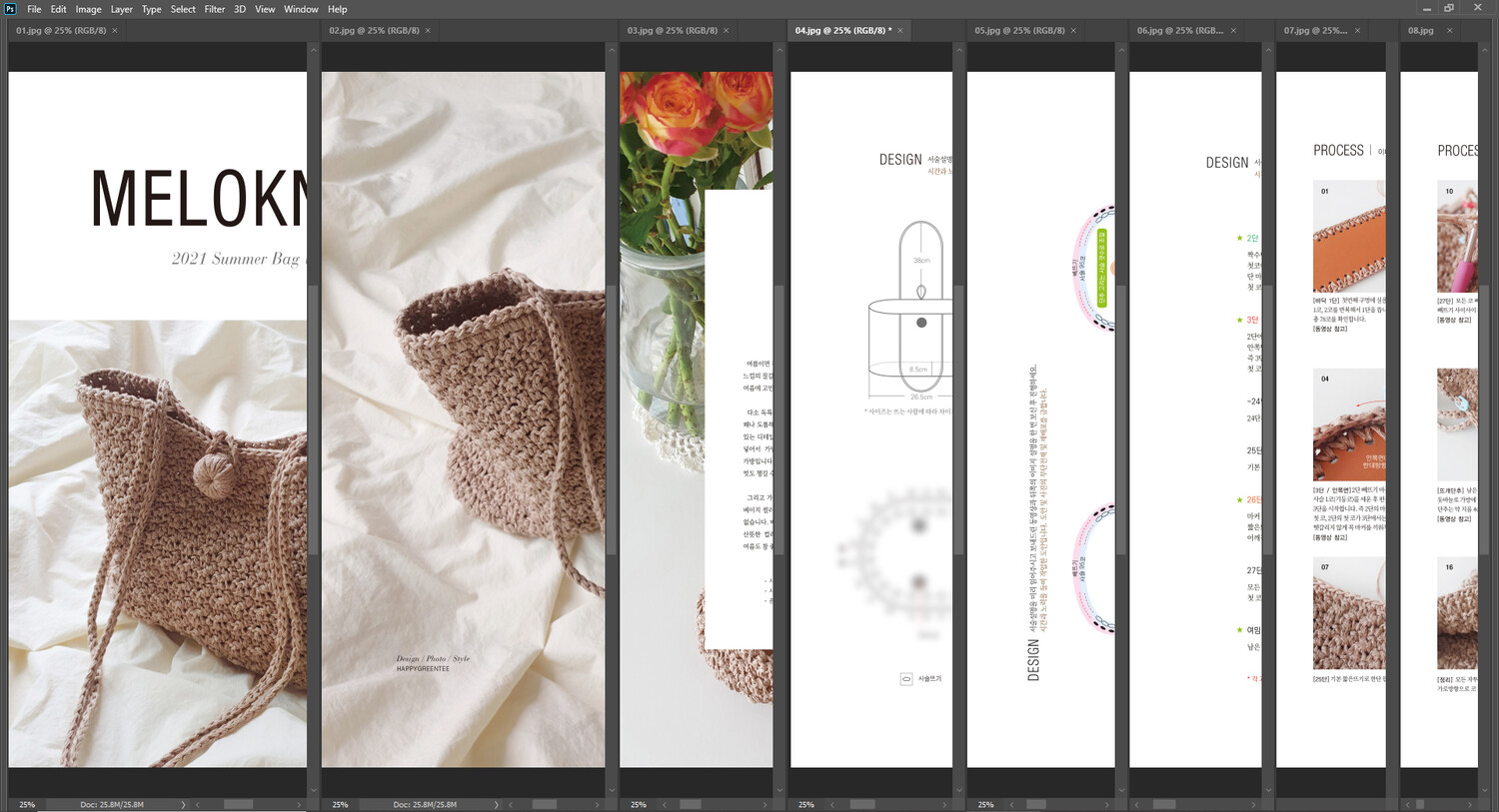Click scroll-down arrow of 02.jpg vertical scrollbar
The width and height of the screenshot is (1499, 812).
(x=611, y=790)
